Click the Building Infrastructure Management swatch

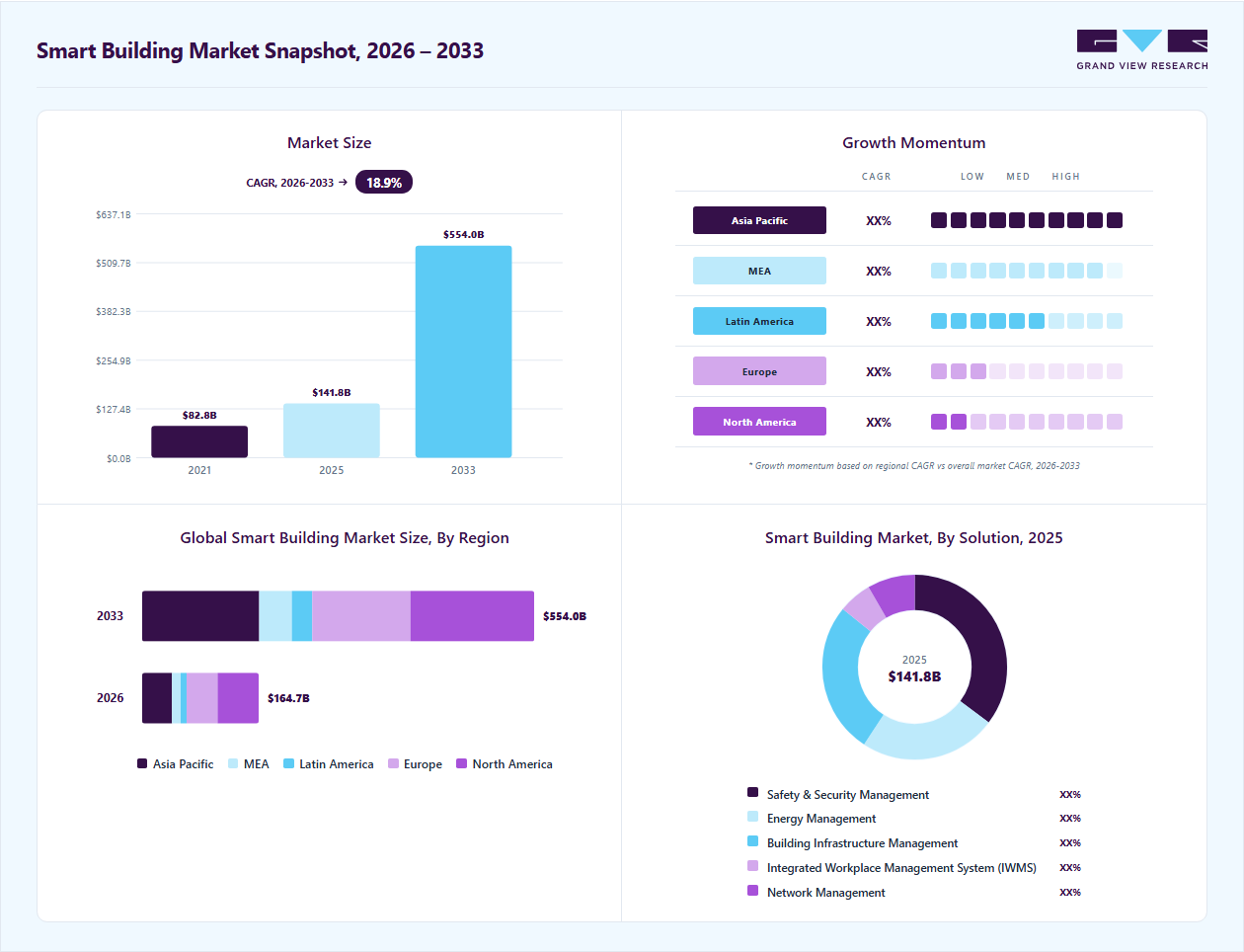tap(752, 841)
